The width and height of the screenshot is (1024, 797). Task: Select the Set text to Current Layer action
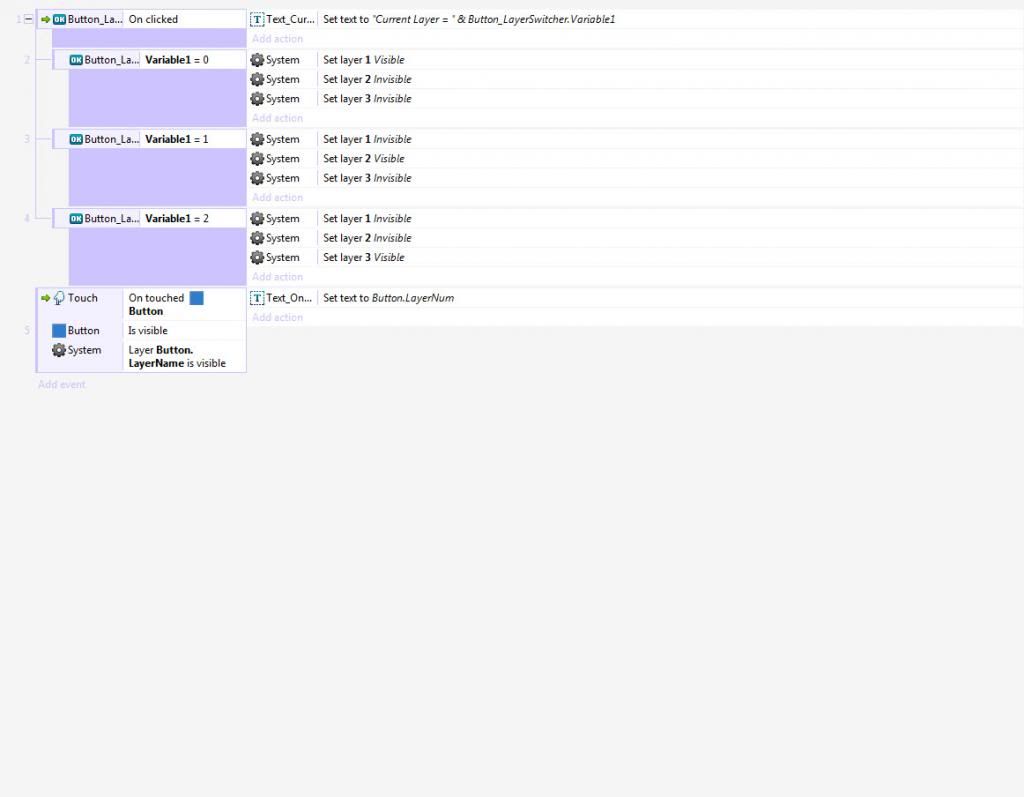coord(468,19)
